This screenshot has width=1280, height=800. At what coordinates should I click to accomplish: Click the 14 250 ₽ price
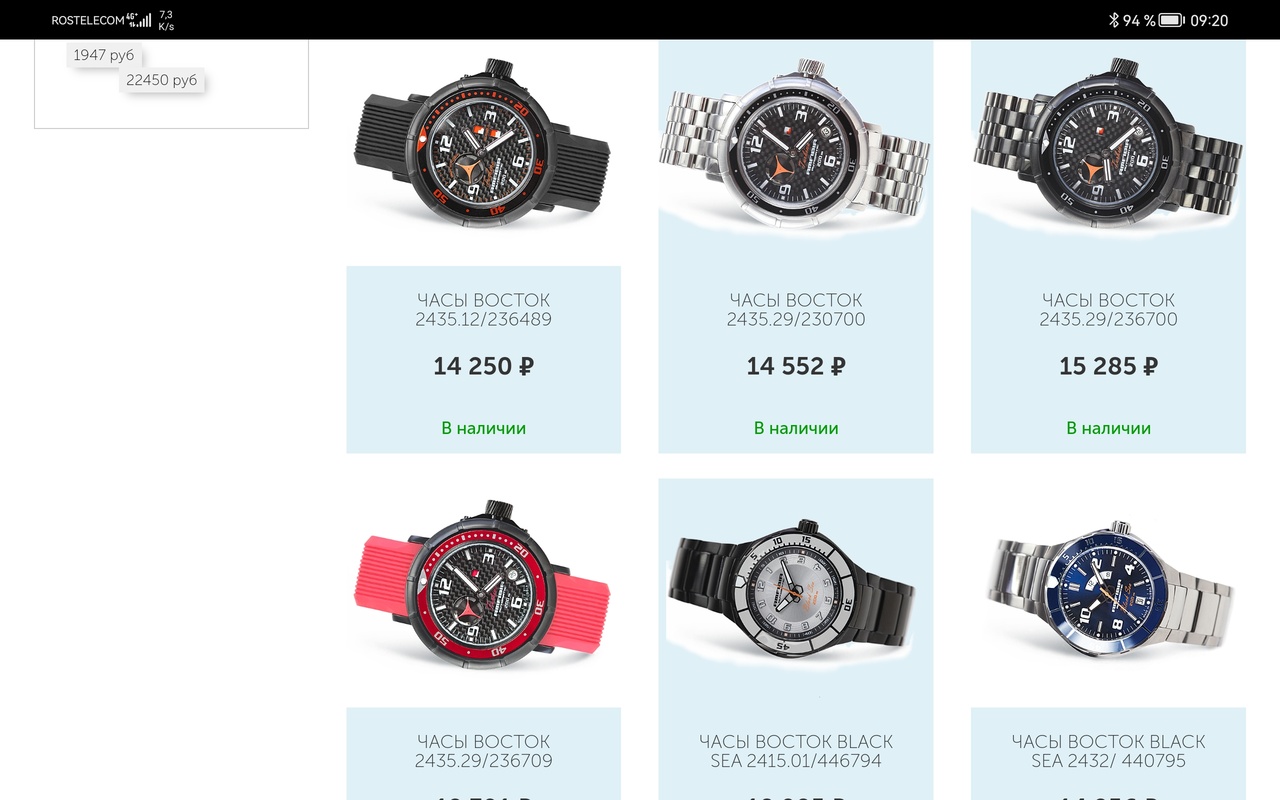(483, 366)
